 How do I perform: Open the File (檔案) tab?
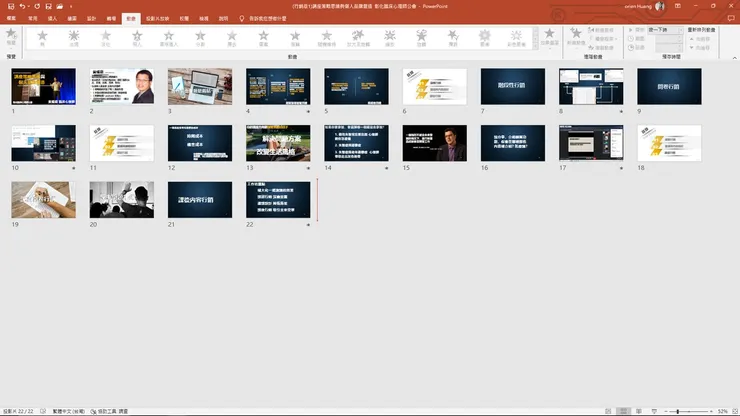click(11, 18)
